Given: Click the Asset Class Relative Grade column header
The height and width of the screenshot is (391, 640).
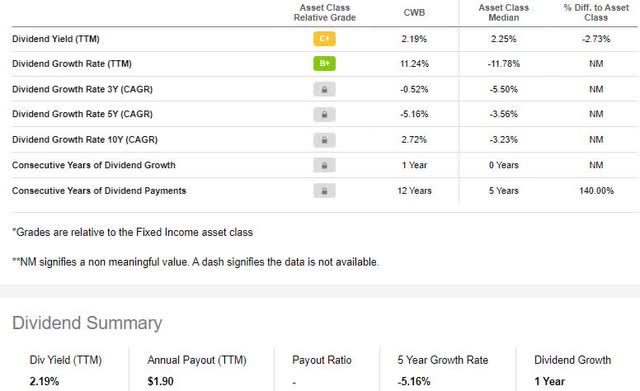Looking at the screenshot, I should tap(324, 13).
